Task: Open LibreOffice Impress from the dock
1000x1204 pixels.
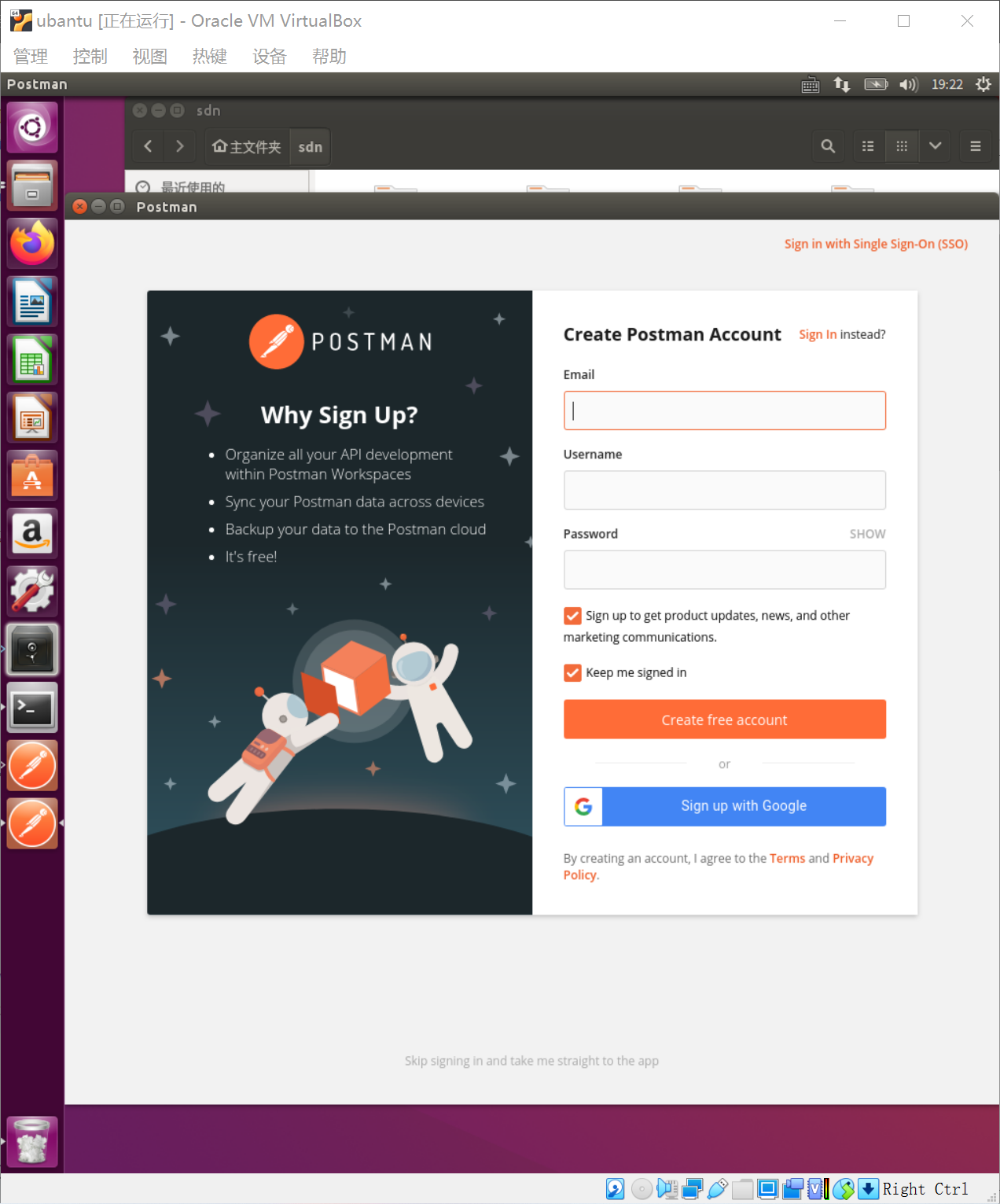Action: click(x=32, y=417)
